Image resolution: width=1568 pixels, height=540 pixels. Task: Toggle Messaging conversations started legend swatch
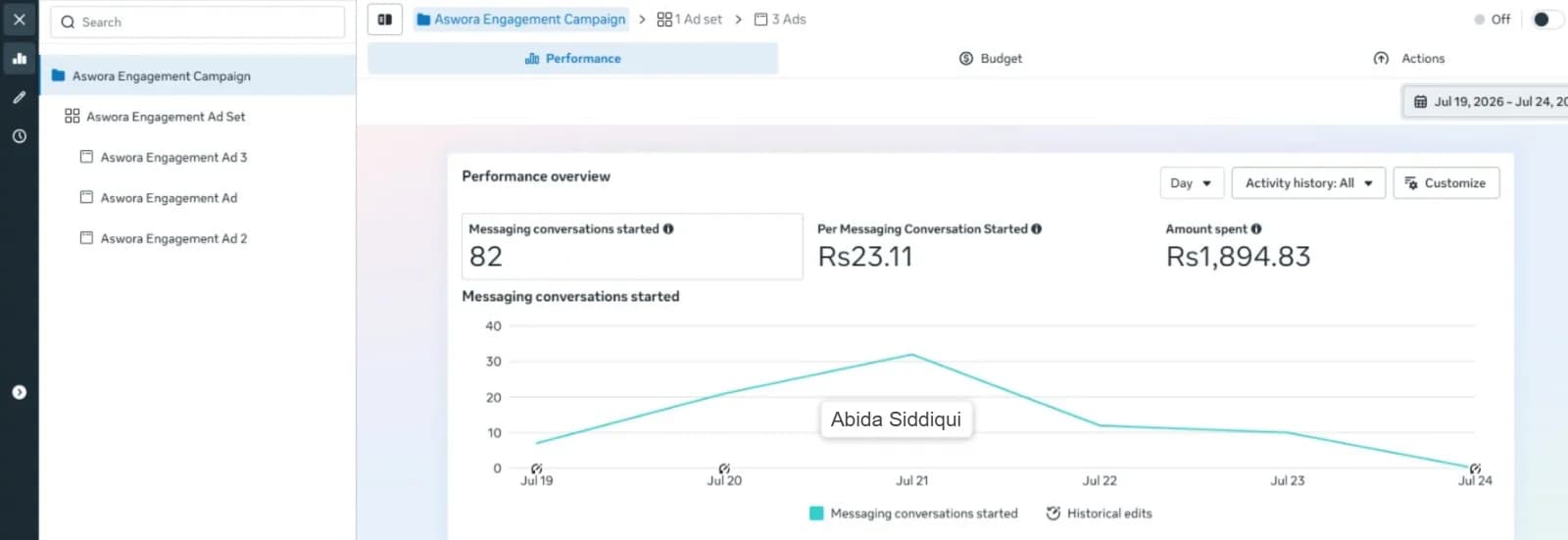[x=816, y=514]
